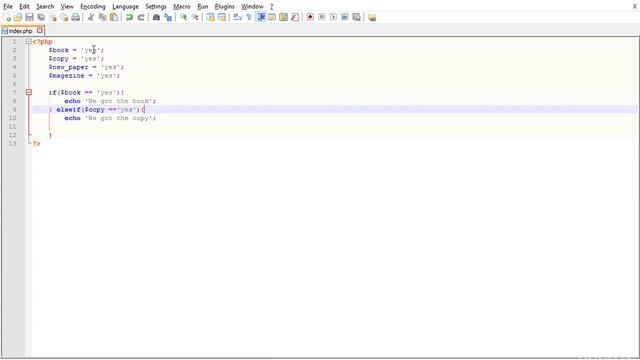640x360 pixels.
Task: Click line number 13 in the margin
Action: [x=12, y=144]
